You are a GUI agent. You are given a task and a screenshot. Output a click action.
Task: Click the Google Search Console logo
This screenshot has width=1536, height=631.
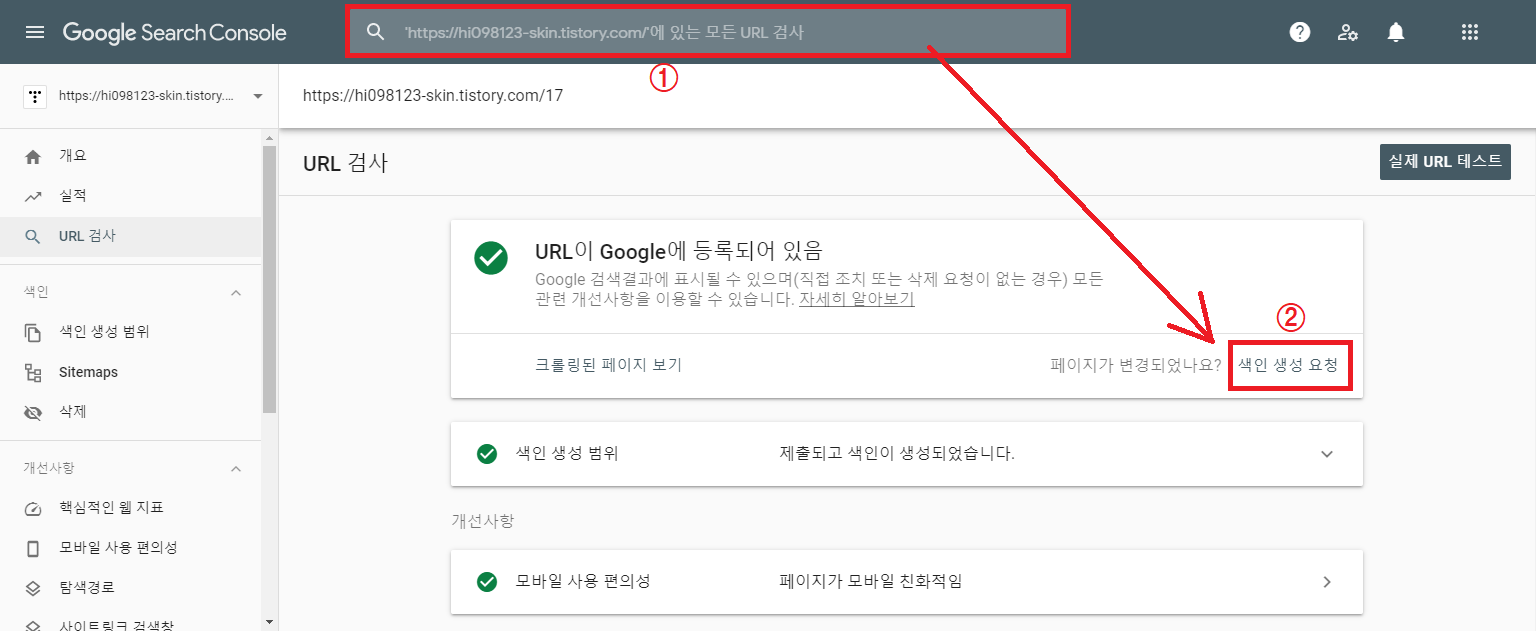point(175,32)
